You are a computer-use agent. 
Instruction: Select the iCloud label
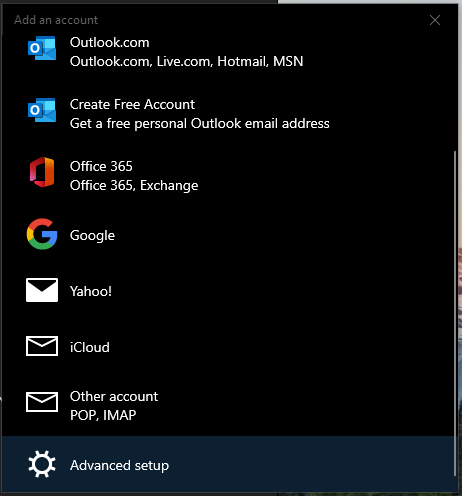click(x=90, y=347)
